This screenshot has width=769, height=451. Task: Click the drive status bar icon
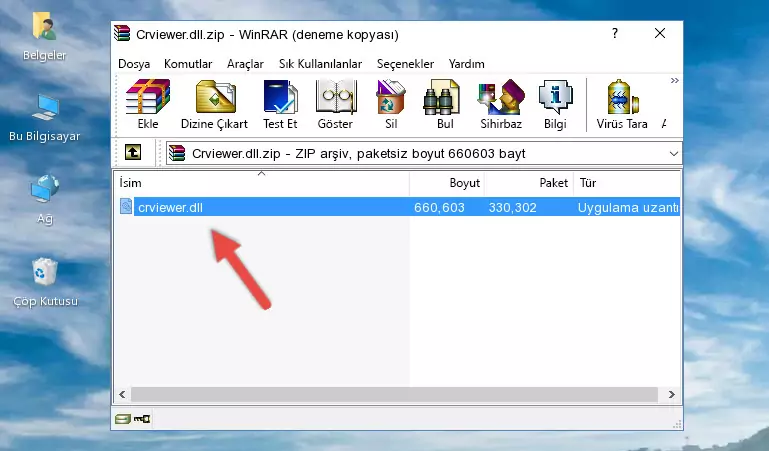click(123, 419)
